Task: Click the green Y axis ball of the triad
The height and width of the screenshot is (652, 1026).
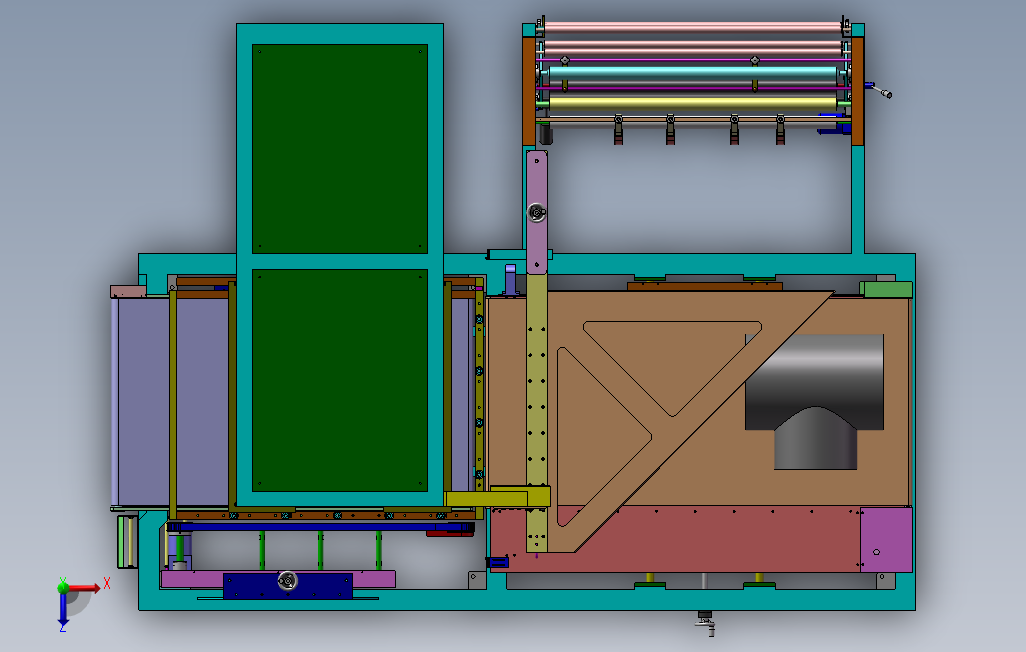Action: pyautogui.click(x=63, y=587)
